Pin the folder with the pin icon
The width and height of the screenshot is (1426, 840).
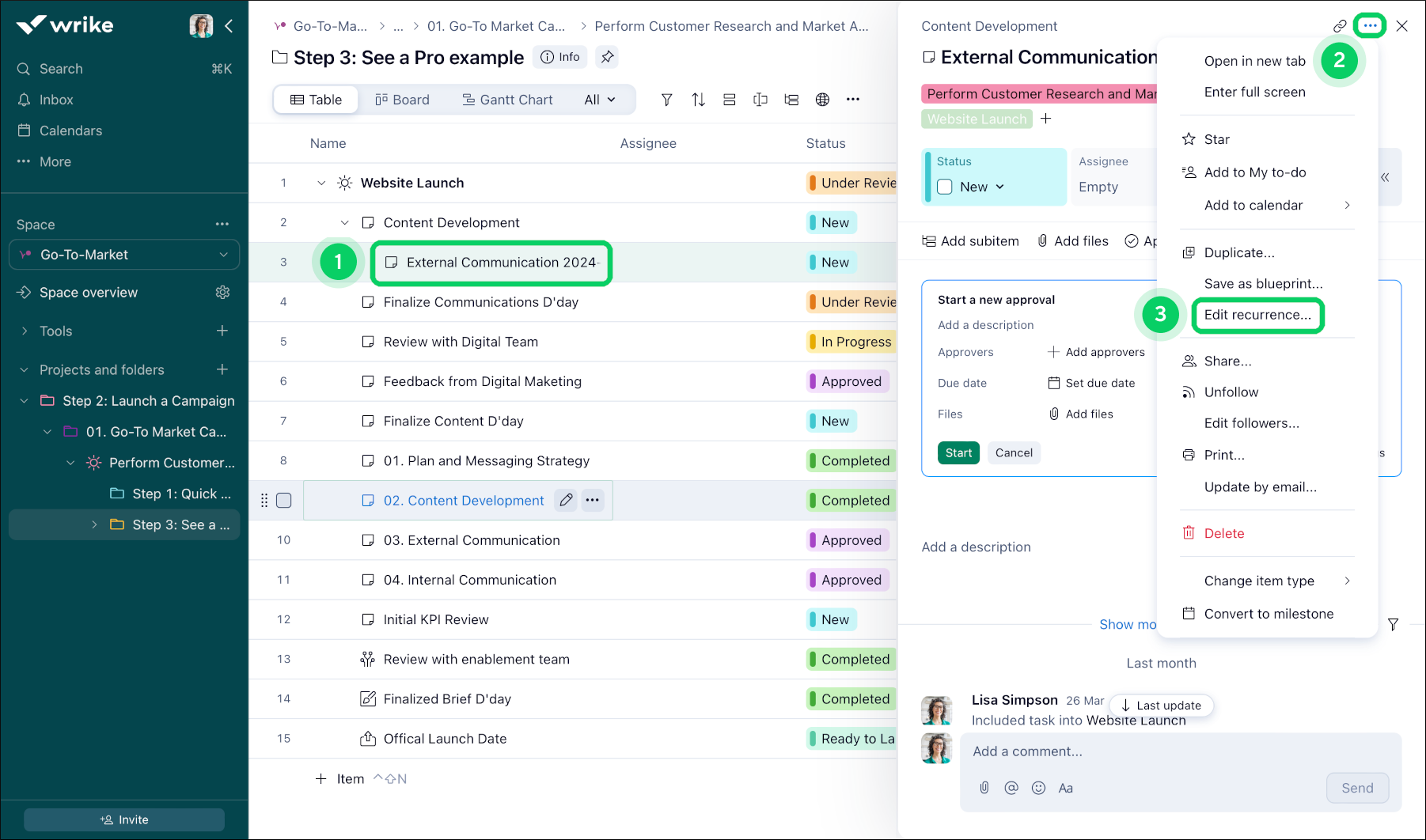point(607,57)
